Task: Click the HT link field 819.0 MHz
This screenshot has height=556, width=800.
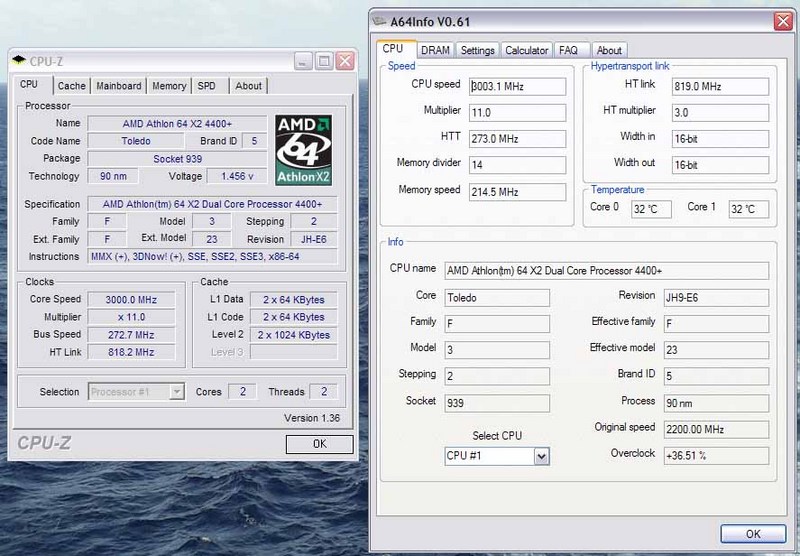Action: click(720, 86)
